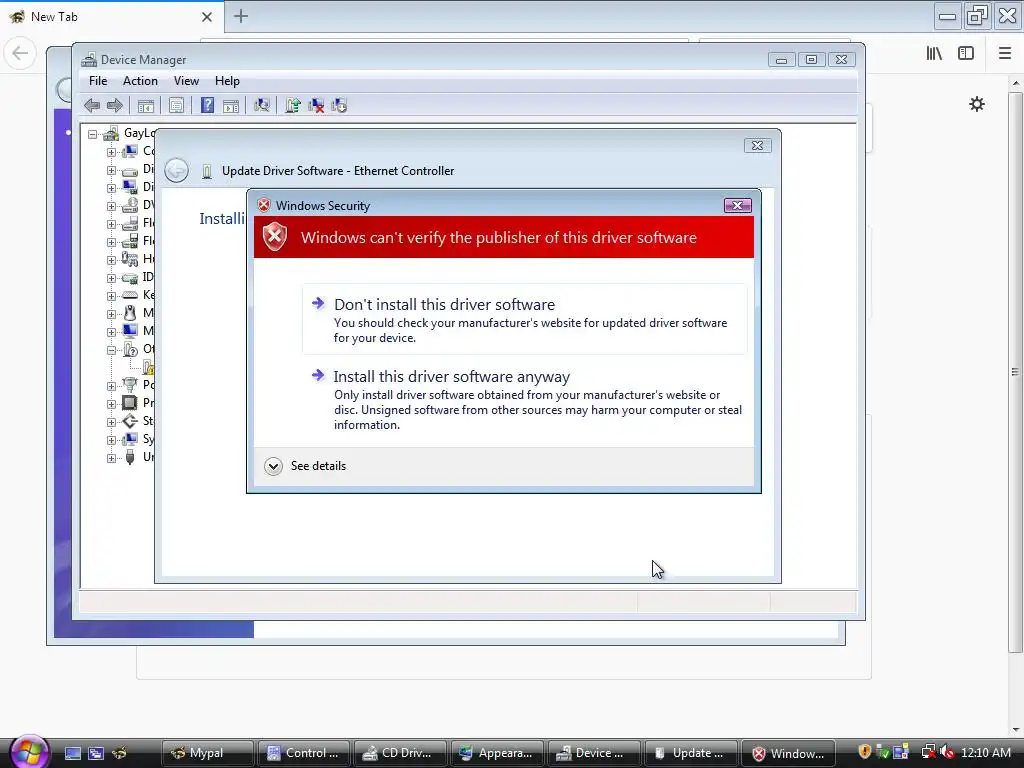1024x768 pixels.
Task: Click network disconnected tray icon
Action: (x=927, y=752)
